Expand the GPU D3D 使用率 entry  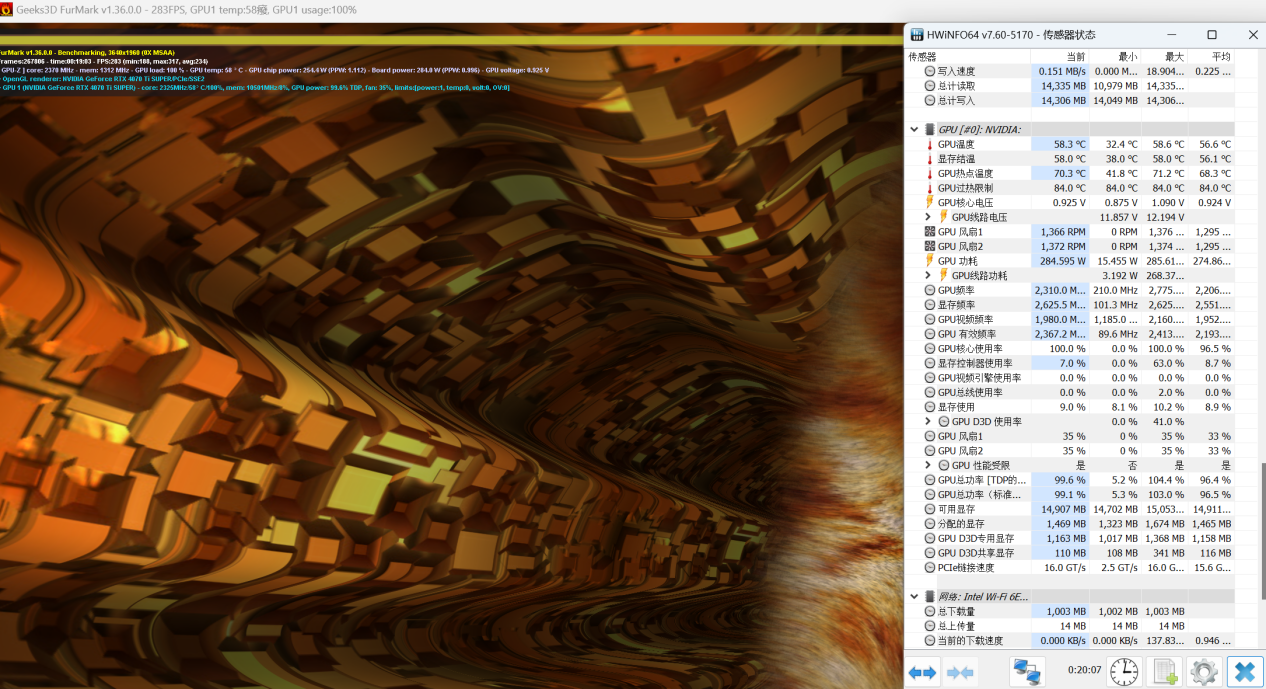pyautogui.click(x=928, y=421)
